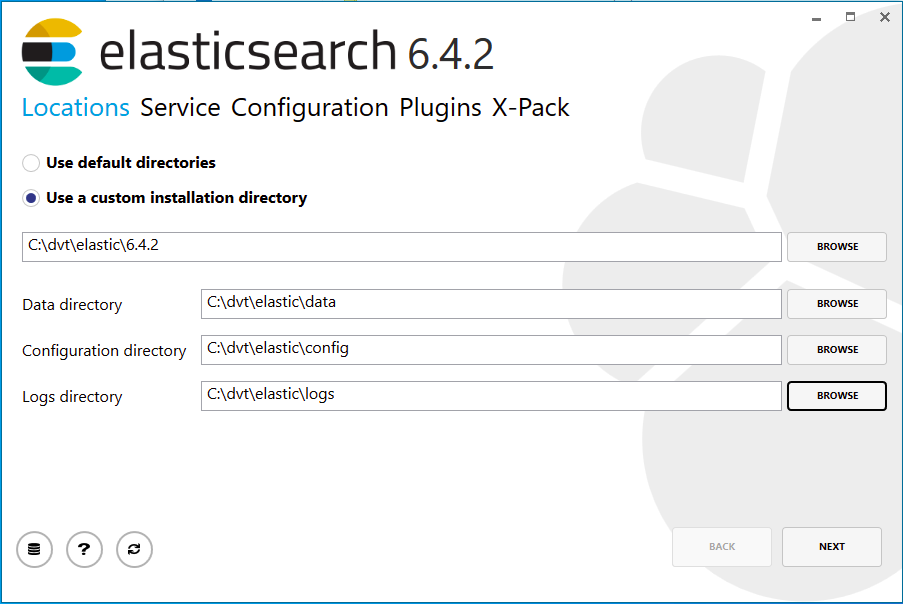Close the installer window
Screen dimensions: 903x604
pyautogui.click(x=885, y=17)
